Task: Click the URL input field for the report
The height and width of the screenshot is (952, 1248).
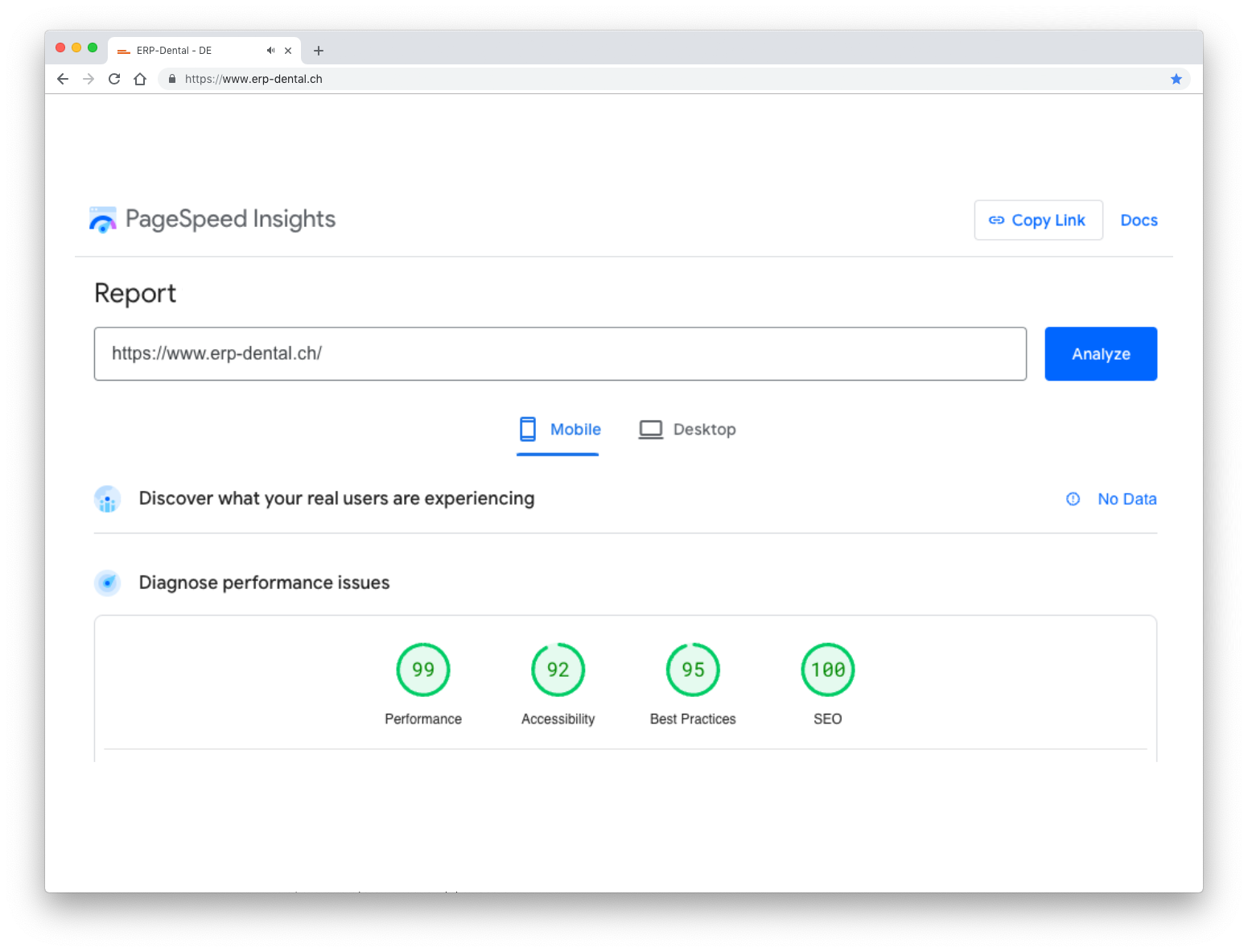Action: 560,353
